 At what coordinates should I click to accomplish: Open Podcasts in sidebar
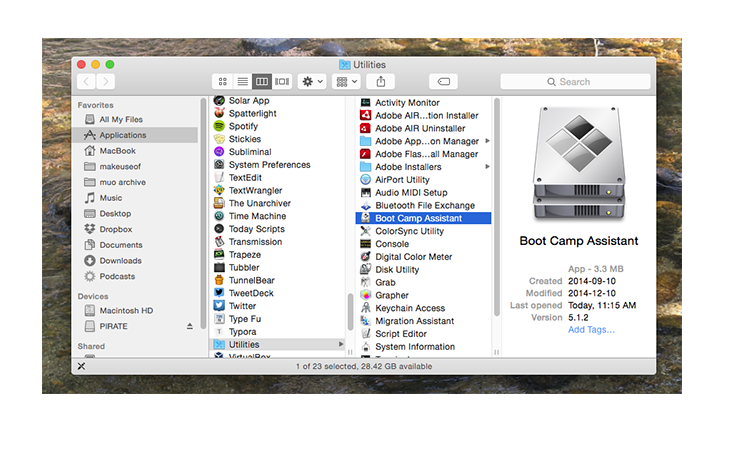pyautogui.click(x=117, y=276)
